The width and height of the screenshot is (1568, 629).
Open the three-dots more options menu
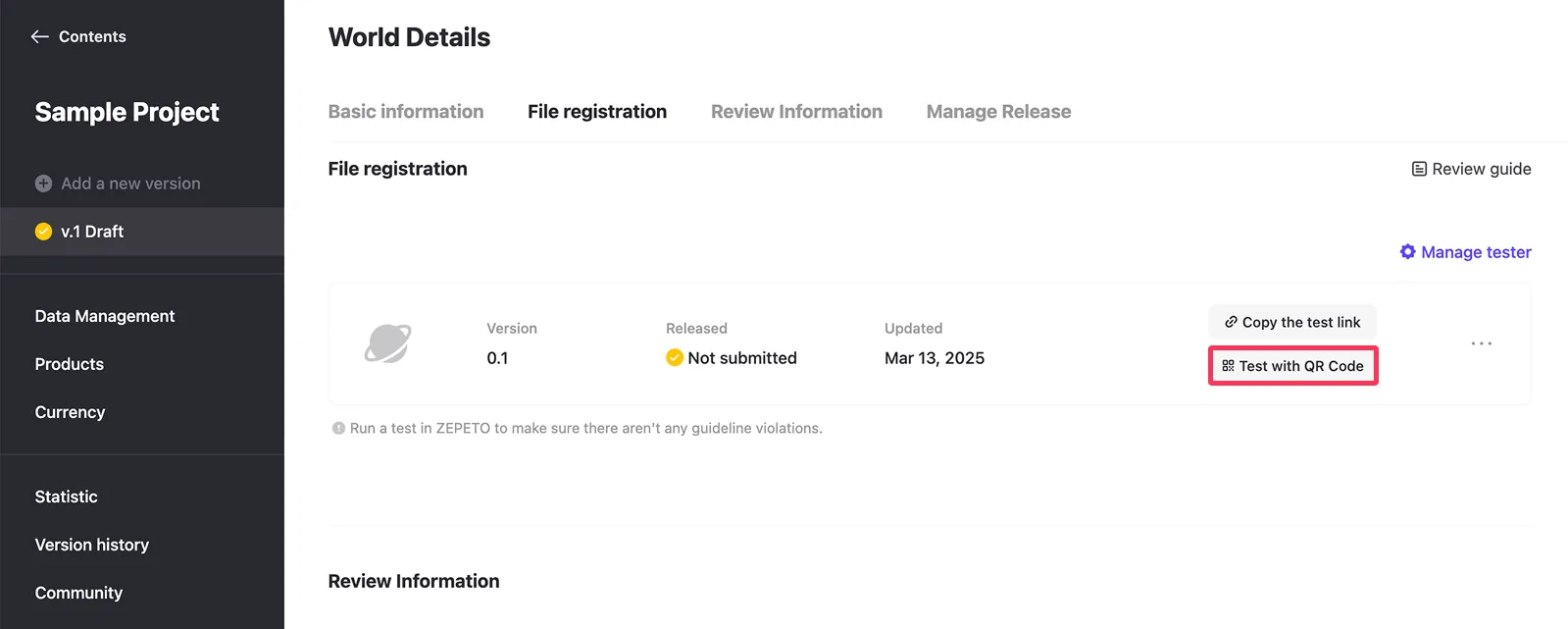click(1482, 343)
